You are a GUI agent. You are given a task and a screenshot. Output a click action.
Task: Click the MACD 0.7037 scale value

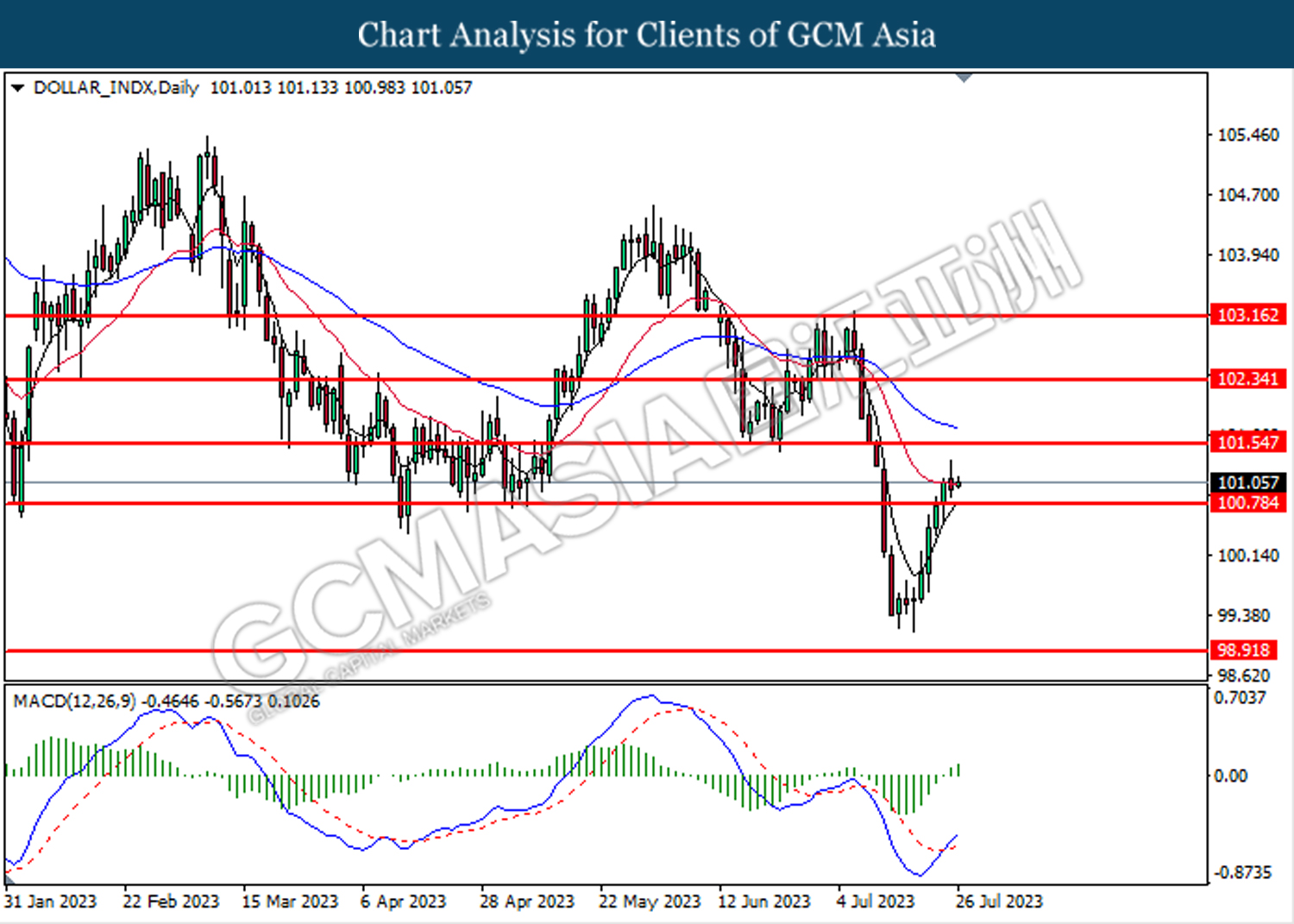(1240, 697)
